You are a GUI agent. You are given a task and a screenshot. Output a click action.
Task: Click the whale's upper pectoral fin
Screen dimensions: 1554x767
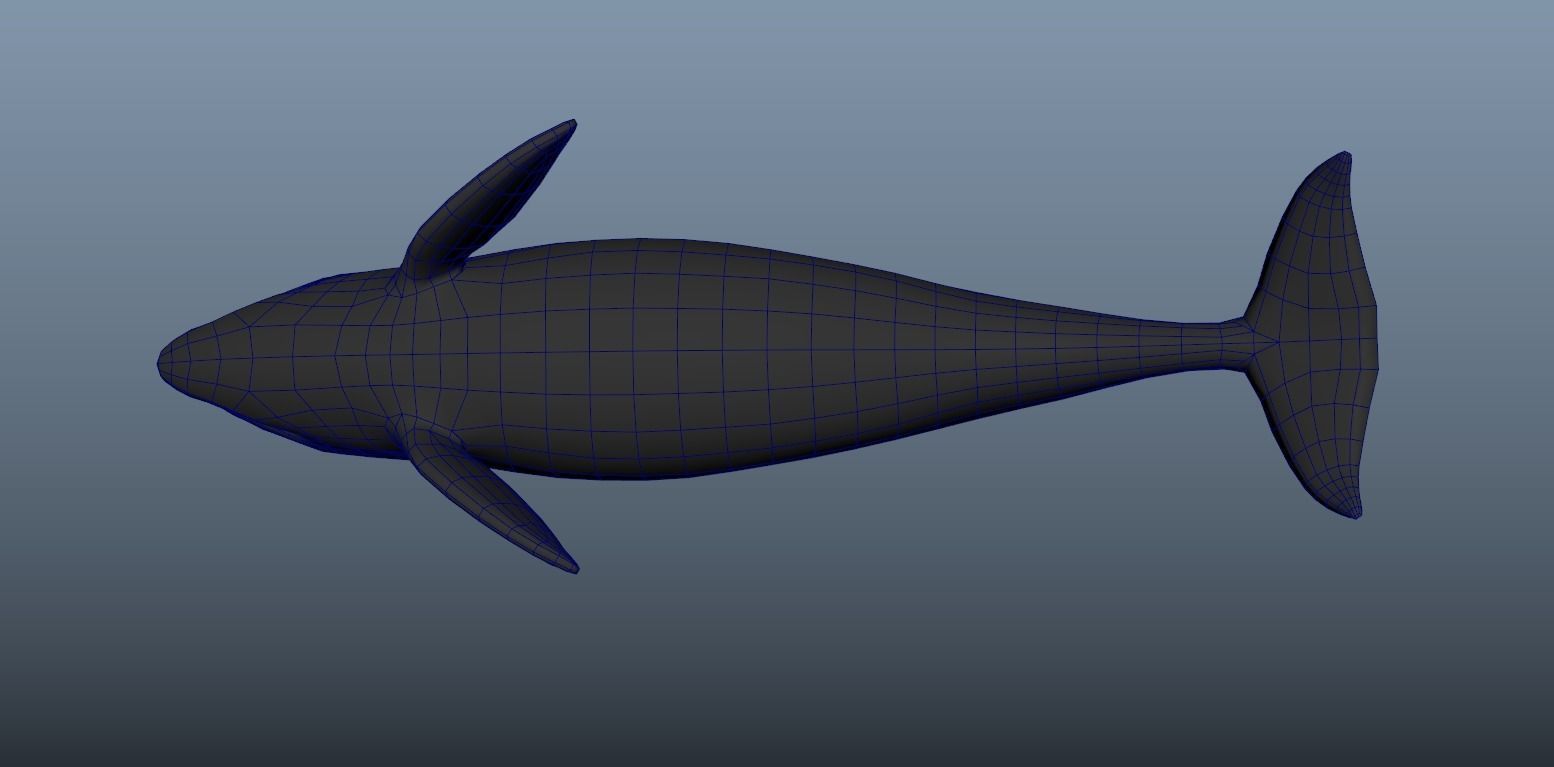[x=488, y=203]
